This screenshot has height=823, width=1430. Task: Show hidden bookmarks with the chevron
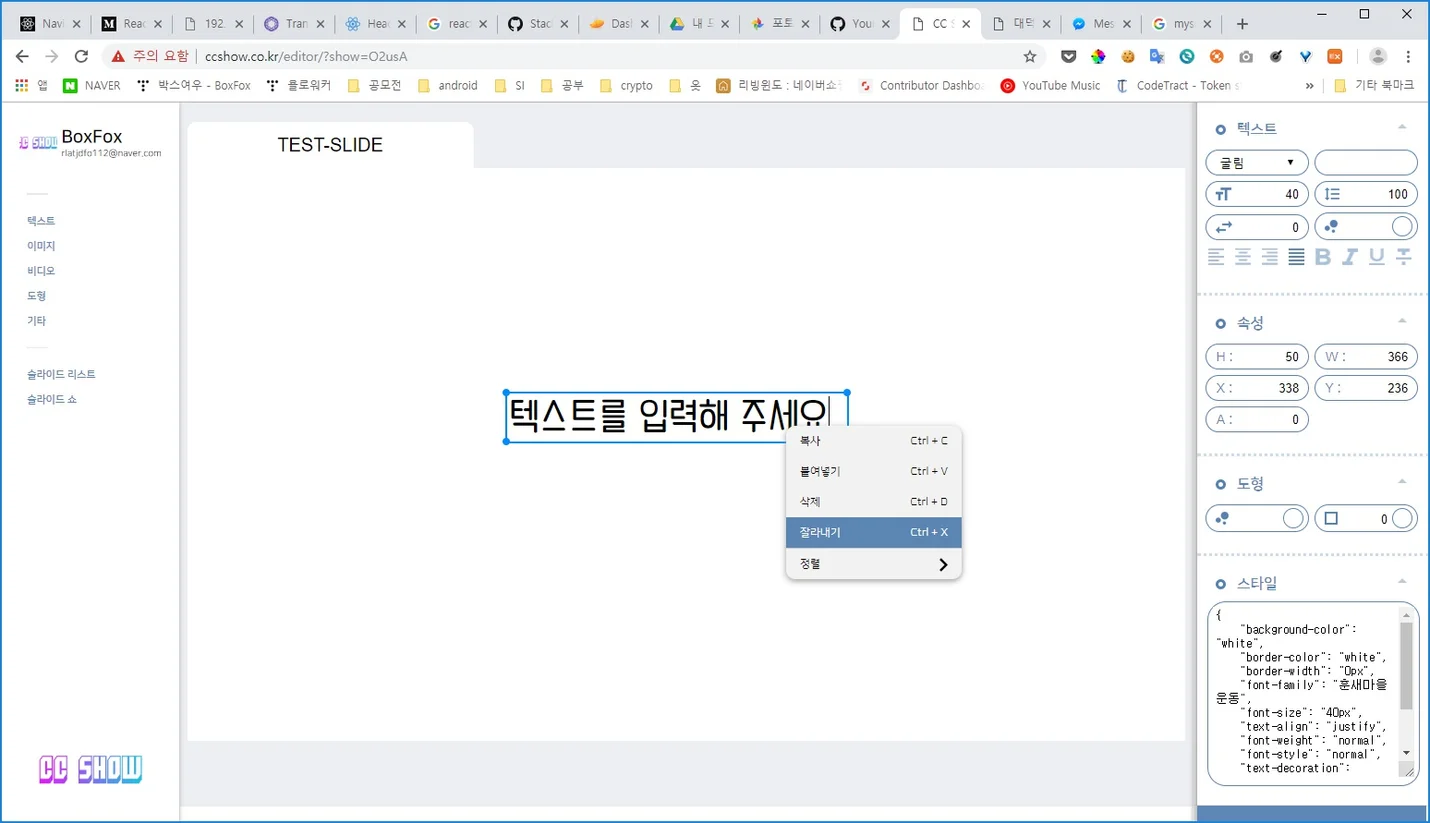(x=1310, y=86)
